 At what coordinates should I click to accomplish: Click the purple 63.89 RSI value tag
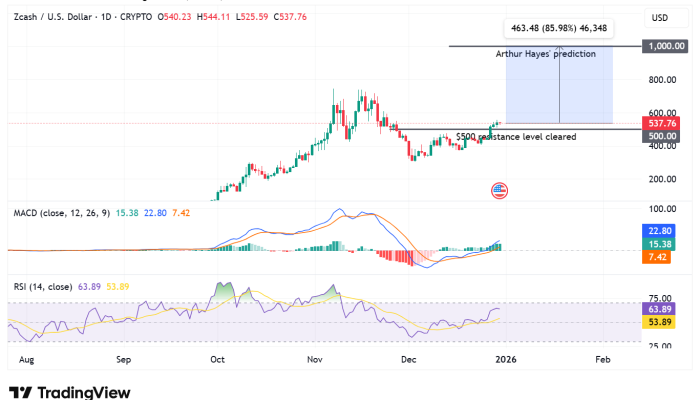(660, 310)
